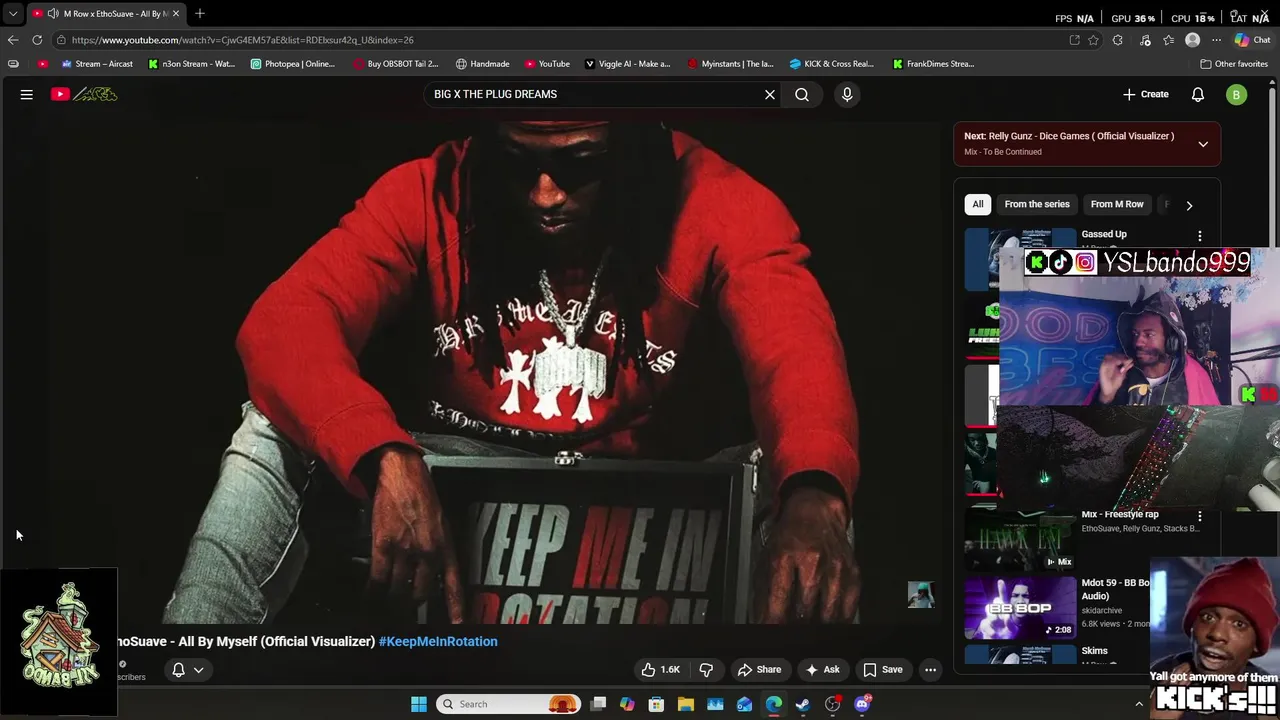Open the tab search dropdown chevron

tap(13, 13)
